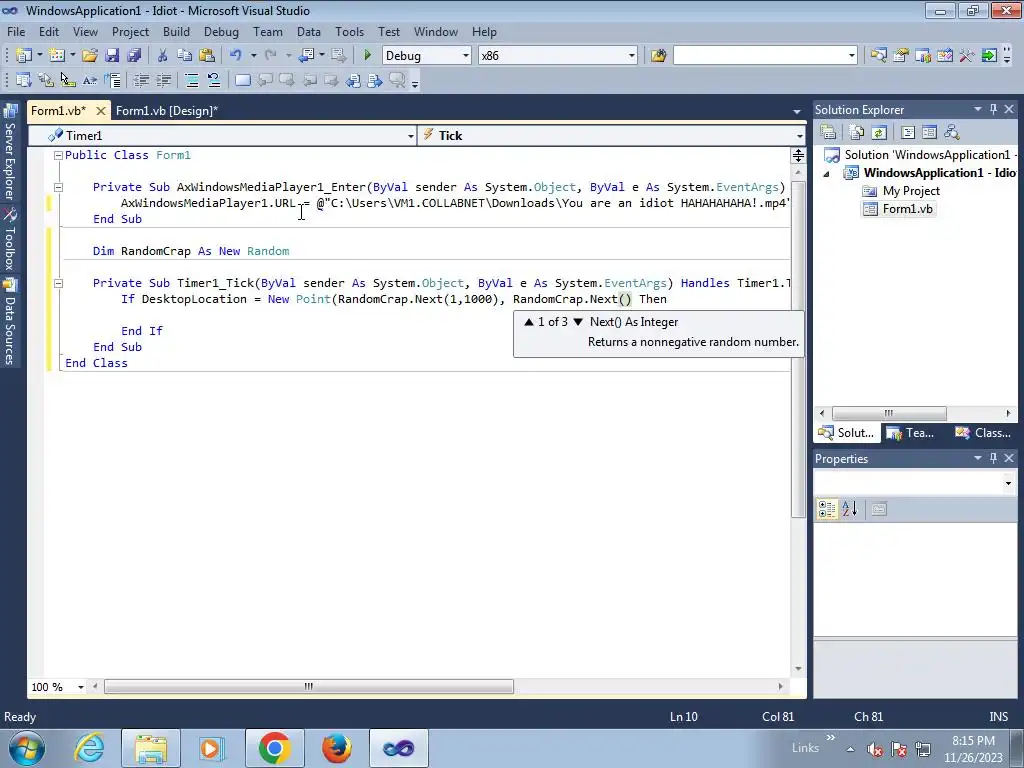Image resolution: width=1024 pixels, height=768 pixels.
Task: Undo the last edit with the blue arrow
Action: [x=236, y=56]
